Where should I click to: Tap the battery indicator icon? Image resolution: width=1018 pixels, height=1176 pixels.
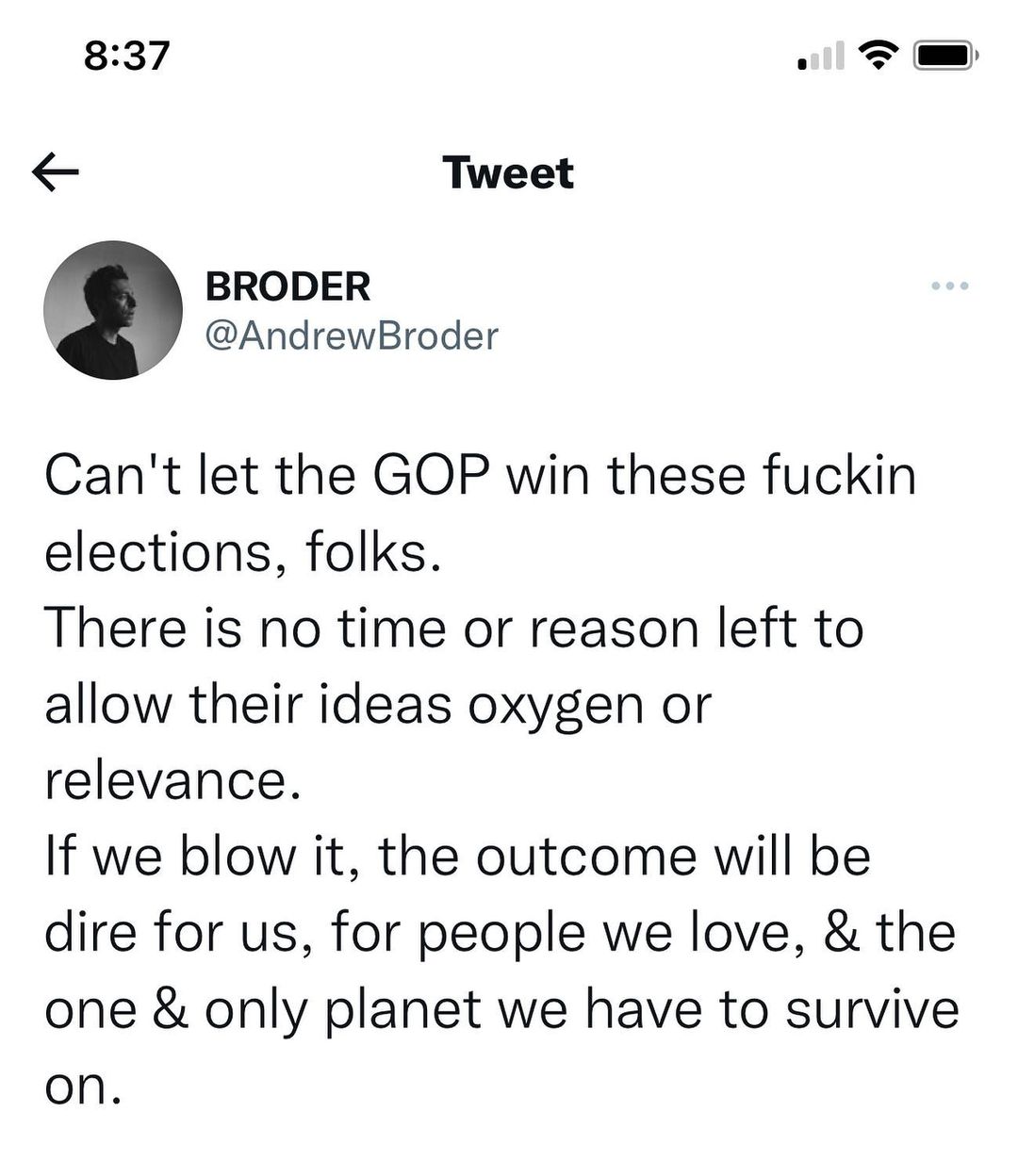tap(945, 57)
